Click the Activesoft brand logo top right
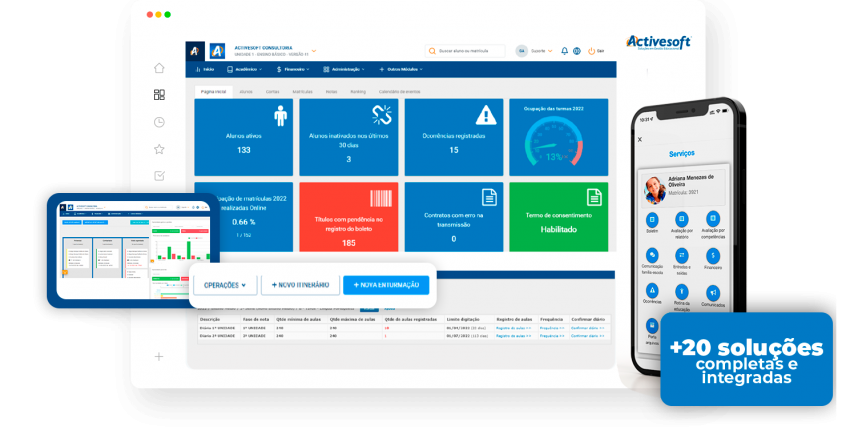The width and height of the screenshot is (850, 430). [x=659, y=42]
